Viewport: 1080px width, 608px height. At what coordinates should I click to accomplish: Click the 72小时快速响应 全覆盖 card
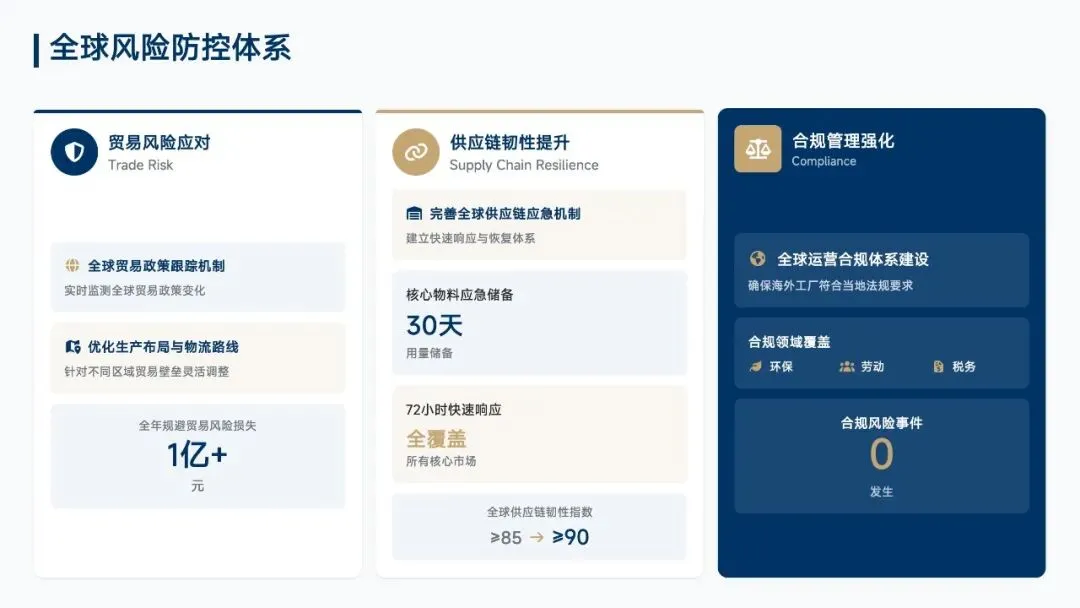point(539,434)
